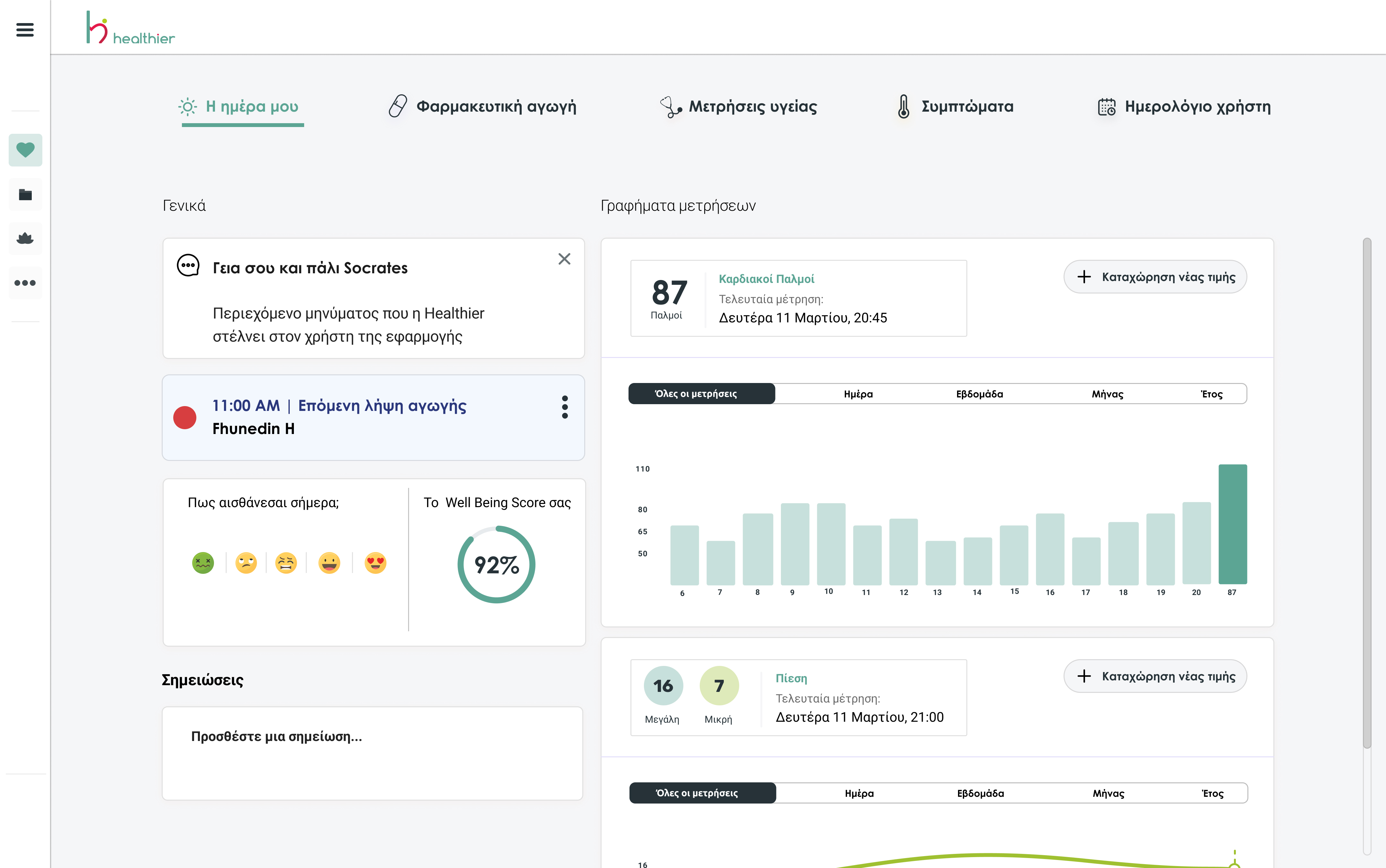The image size is (1386, 868).
Task: Click the 92% Well Being Score ring
Action: click(497, 565)
